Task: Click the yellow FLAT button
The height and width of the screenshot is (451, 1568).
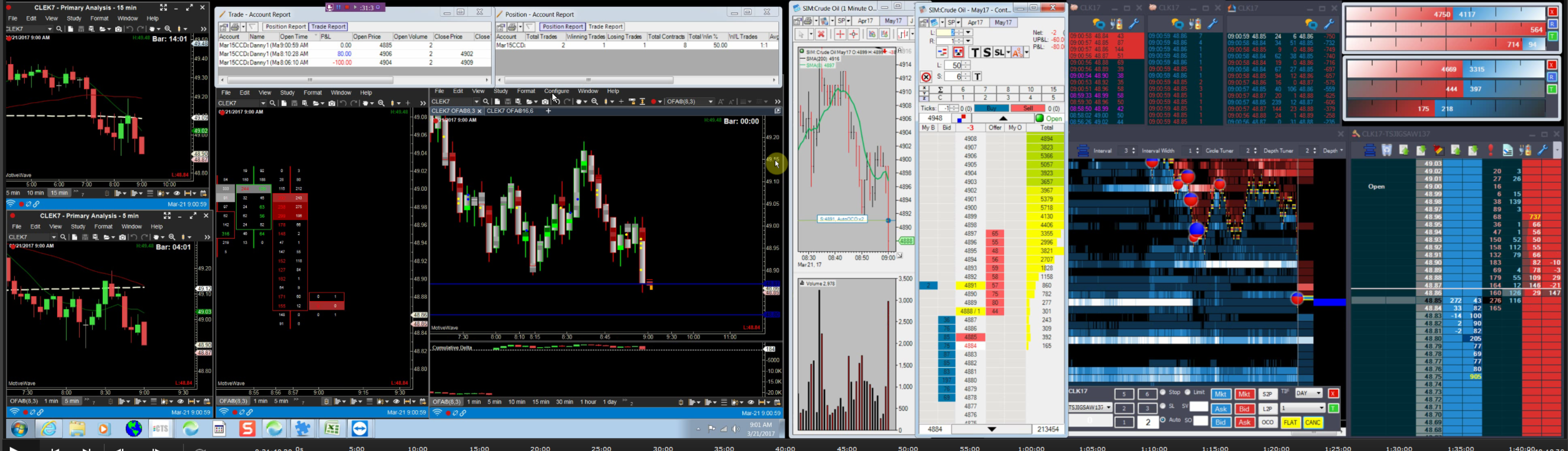Action: (x=1290, y=423)
